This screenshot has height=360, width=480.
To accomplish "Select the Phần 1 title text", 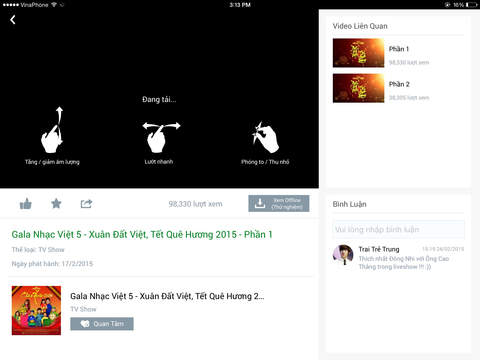I will pos(399,49).
